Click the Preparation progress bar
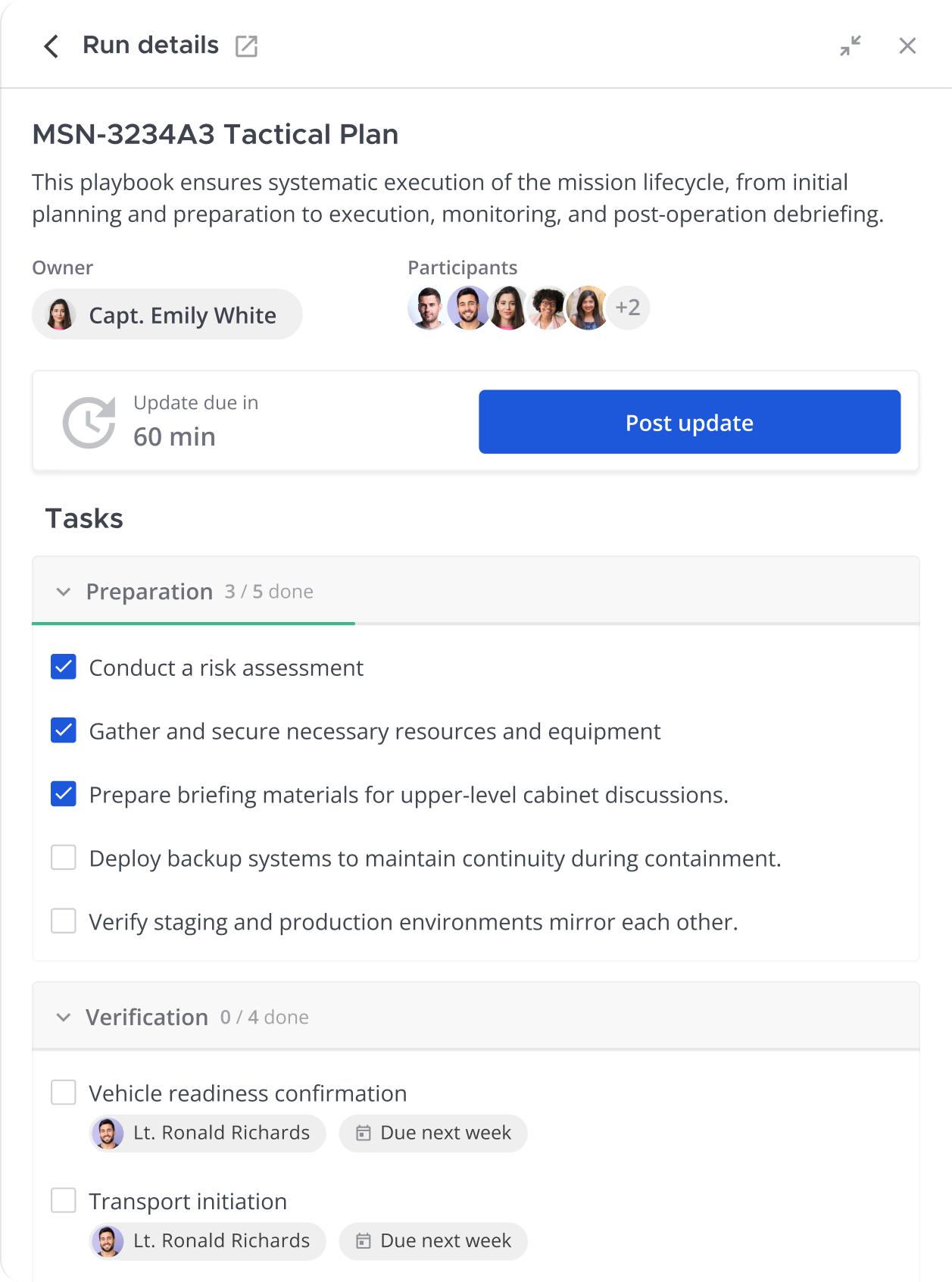The width and height of the screenshot is (952, 1282). coord(476,624)
